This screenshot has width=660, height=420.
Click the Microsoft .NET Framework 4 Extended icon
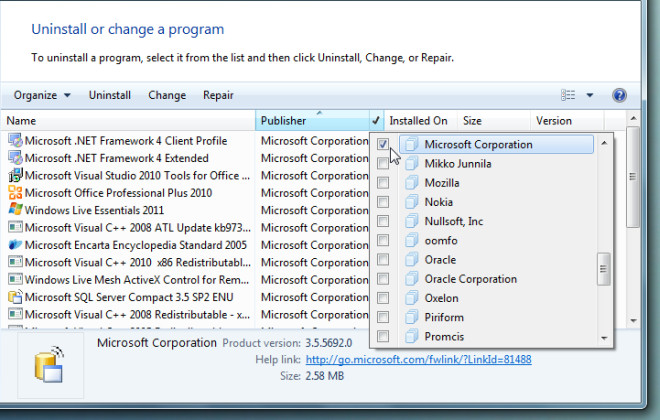(x=15, y=158)
